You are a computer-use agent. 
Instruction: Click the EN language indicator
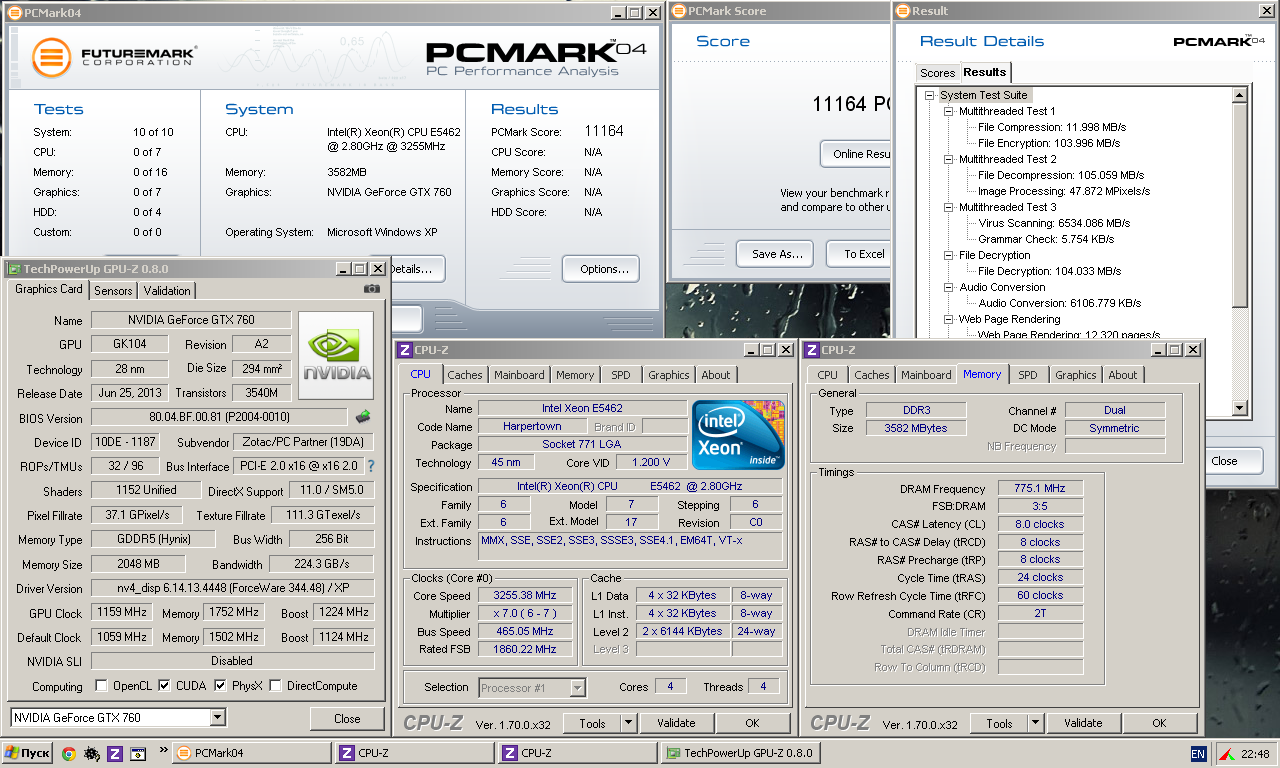tap(1198, 753)
